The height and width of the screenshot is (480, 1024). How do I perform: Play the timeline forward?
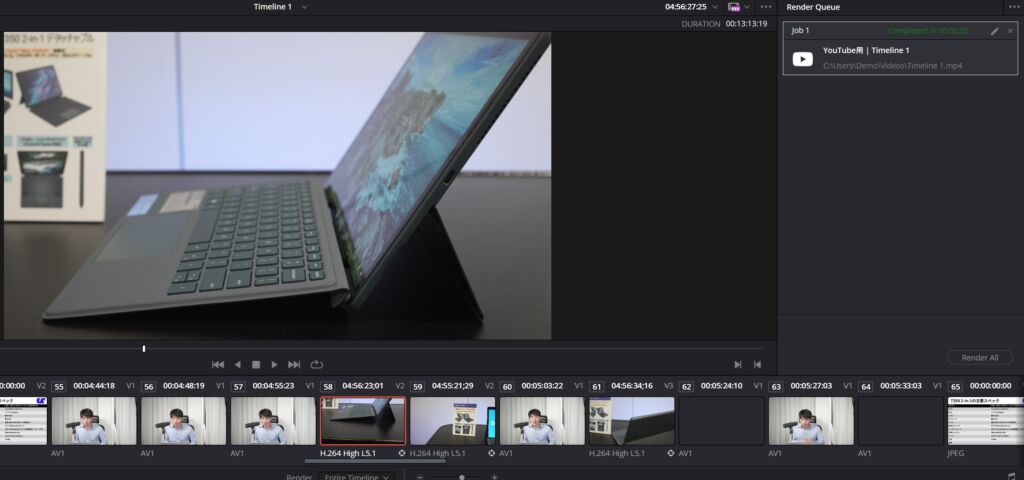point(274,364)
